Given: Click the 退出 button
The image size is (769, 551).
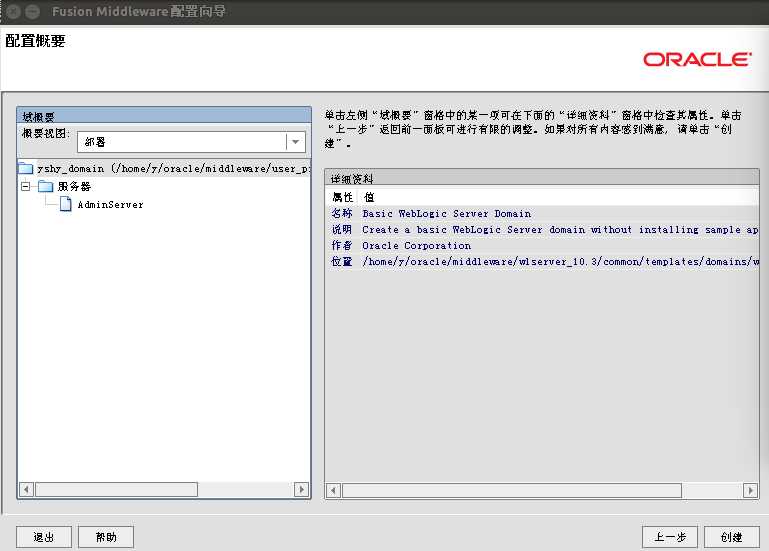Looking at the screenshot, I should 44,537.
